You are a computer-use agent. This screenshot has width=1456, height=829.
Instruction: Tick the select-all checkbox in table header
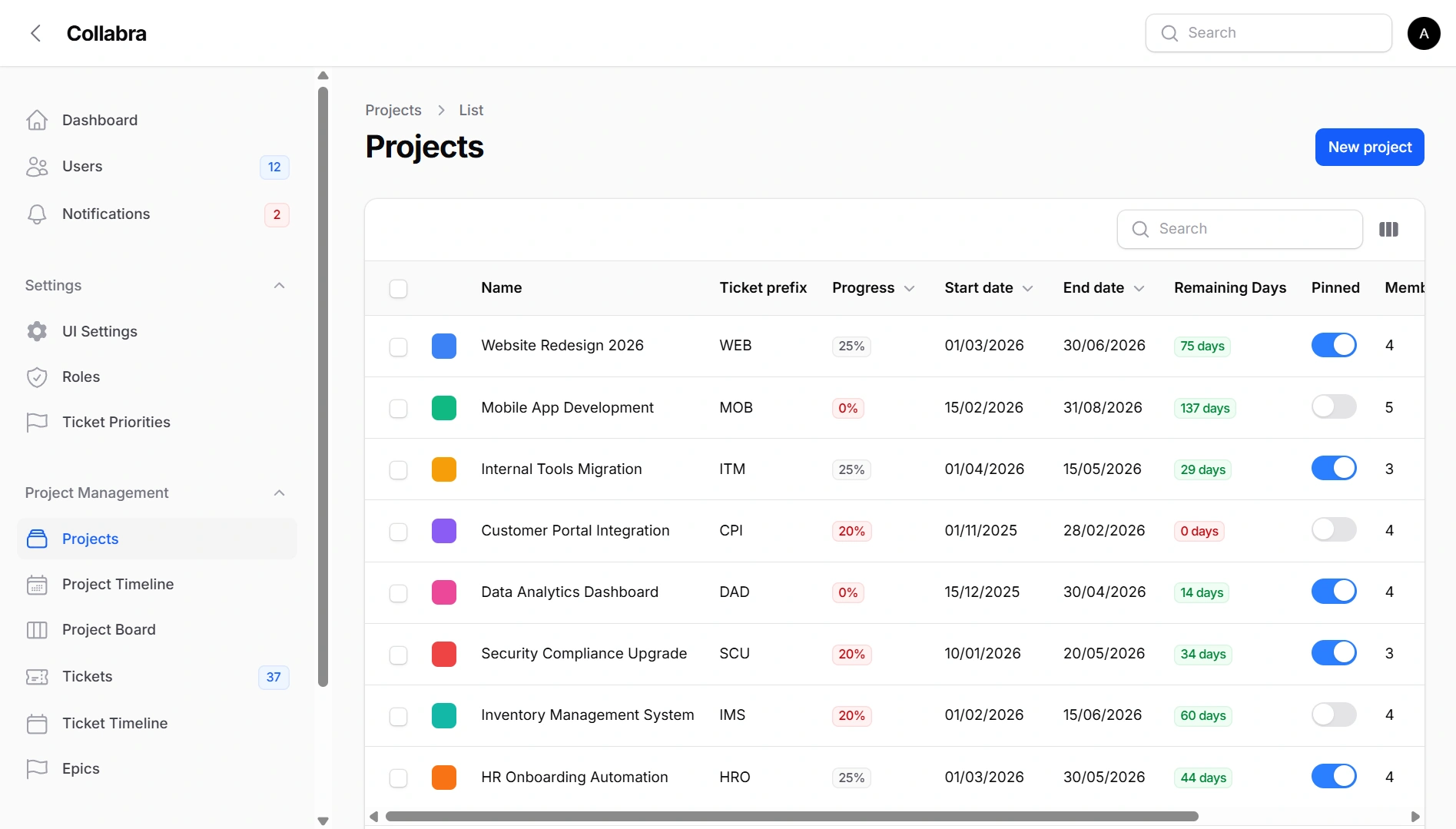click(398, 289)
